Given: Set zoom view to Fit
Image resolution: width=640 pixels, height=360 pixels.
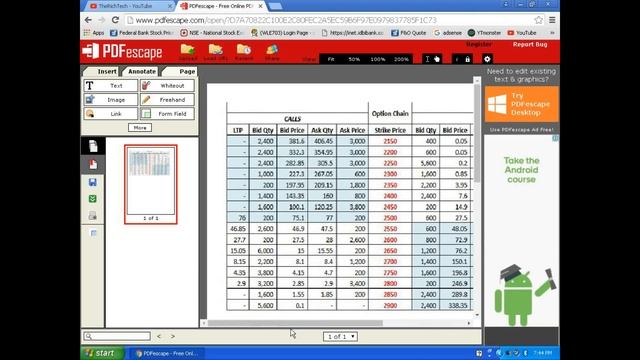Looking at the screenshot, I should (331, 59).
